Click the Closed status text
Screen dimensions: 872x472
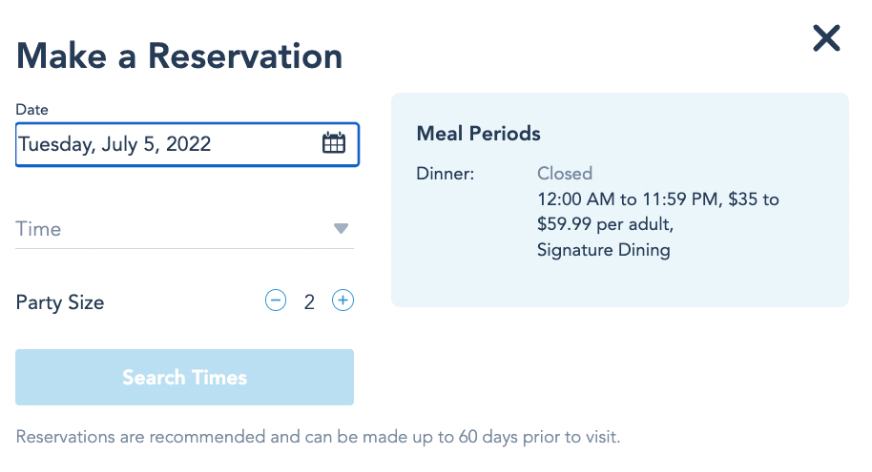[x=565, y=174]
